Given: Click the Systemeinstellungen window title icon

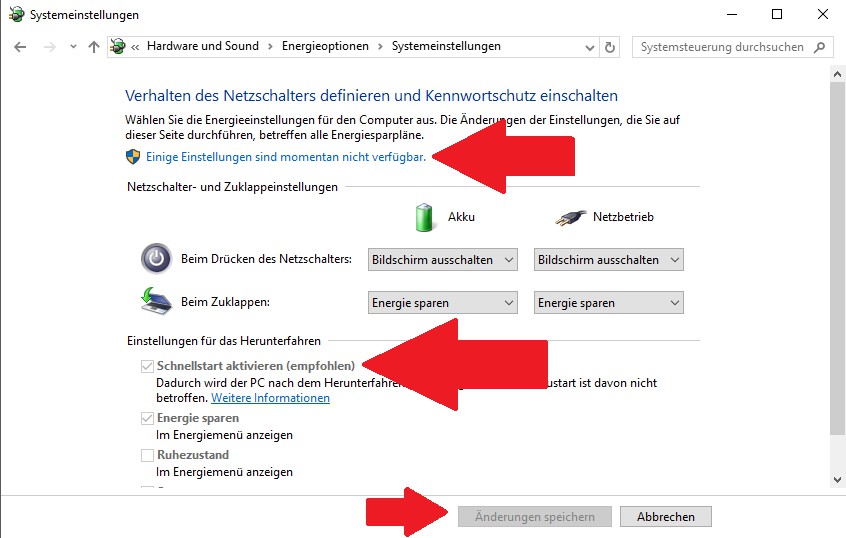Looking at the screenshot, I should [x=16, y=14].
